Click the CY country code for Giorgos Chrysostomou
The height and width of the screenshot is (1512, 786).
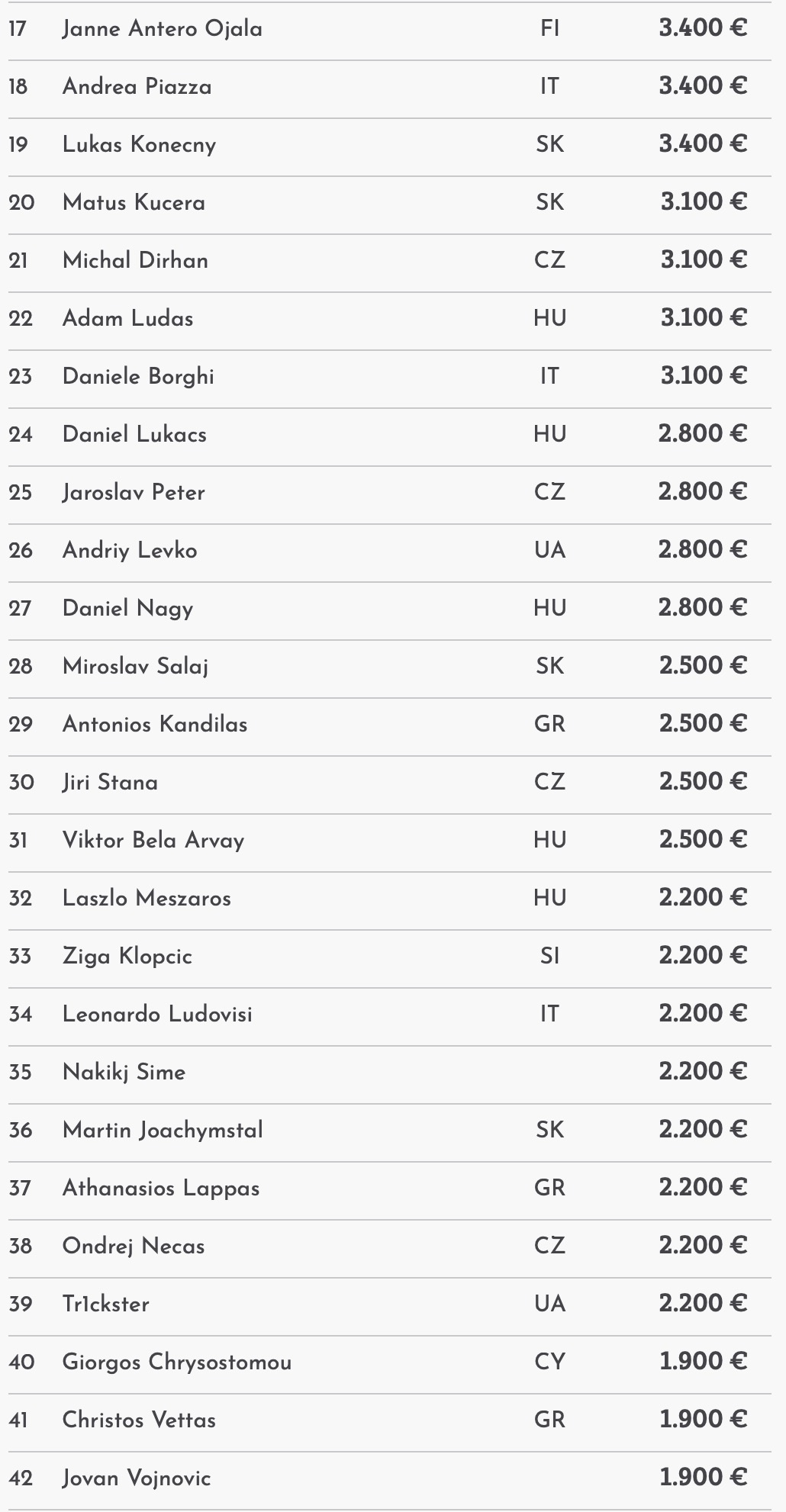click(x=549, y=1362)
